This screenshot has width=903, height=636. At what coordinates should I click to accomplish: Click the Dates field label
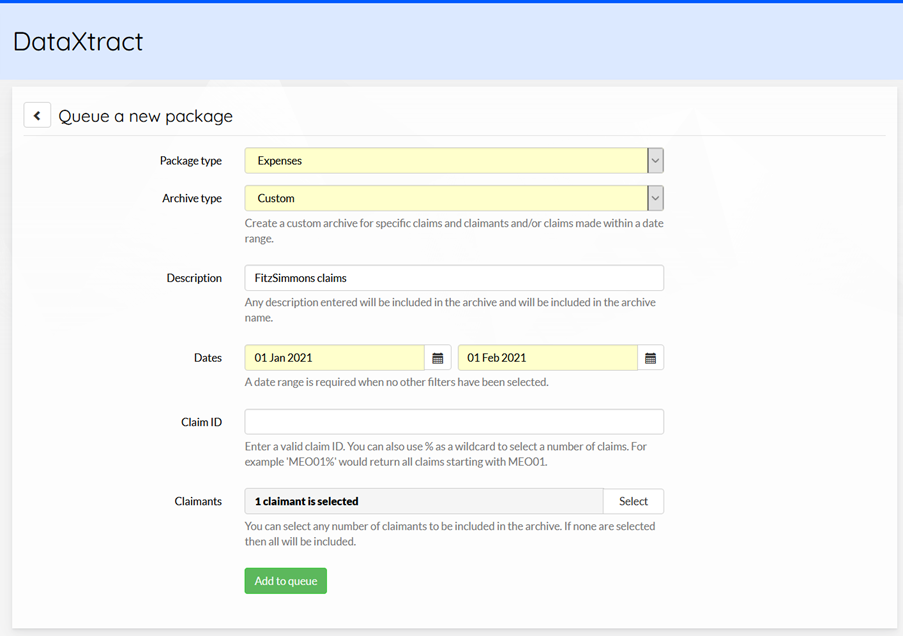click(208, 358)
